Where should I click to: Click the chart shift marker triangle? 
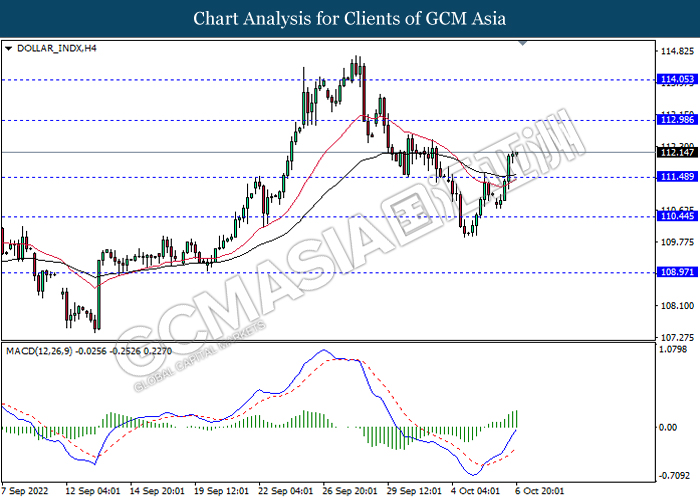523,43
